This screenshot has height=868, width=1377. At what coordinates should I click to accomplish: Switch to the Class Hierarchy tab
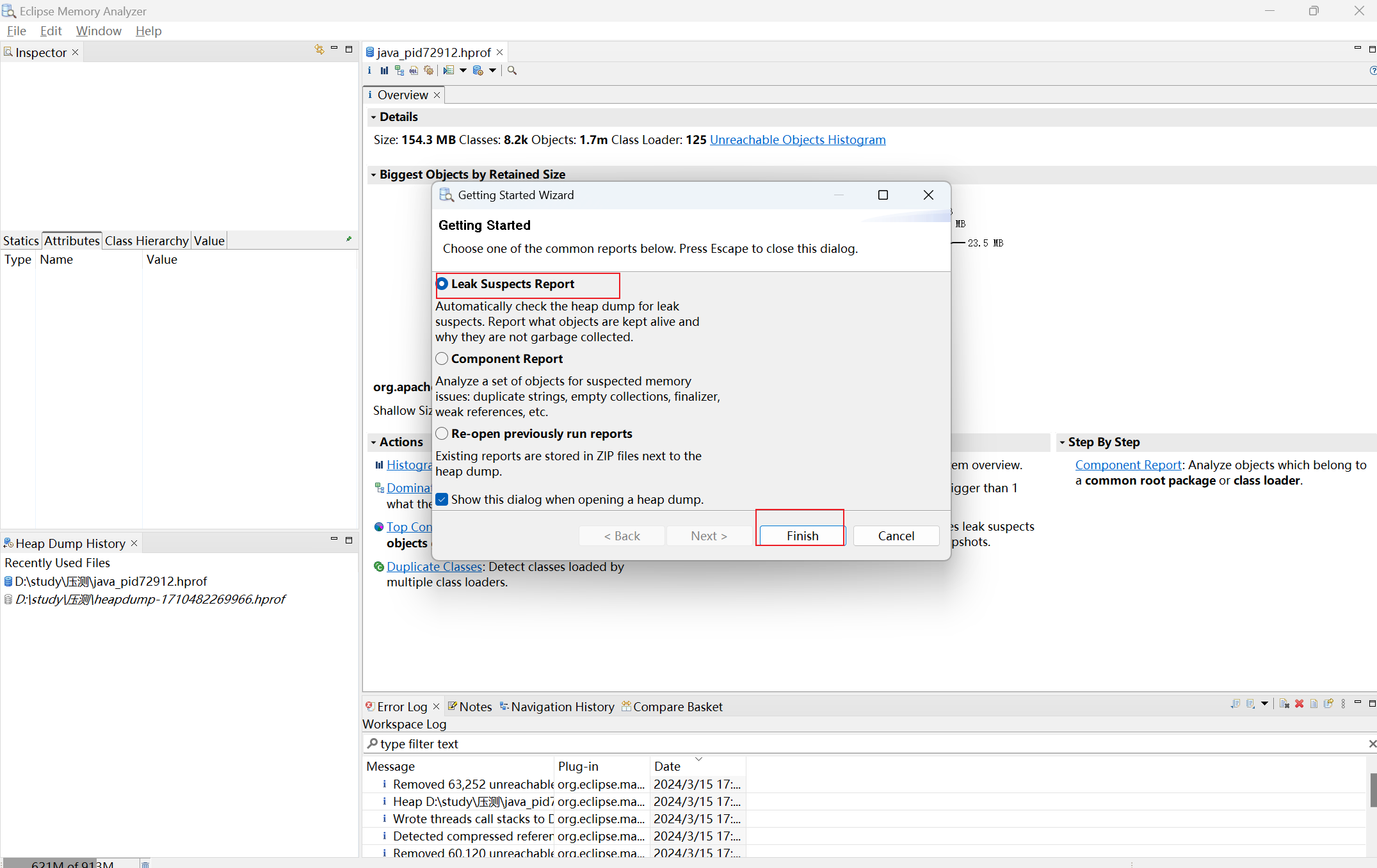coord(147,241)
